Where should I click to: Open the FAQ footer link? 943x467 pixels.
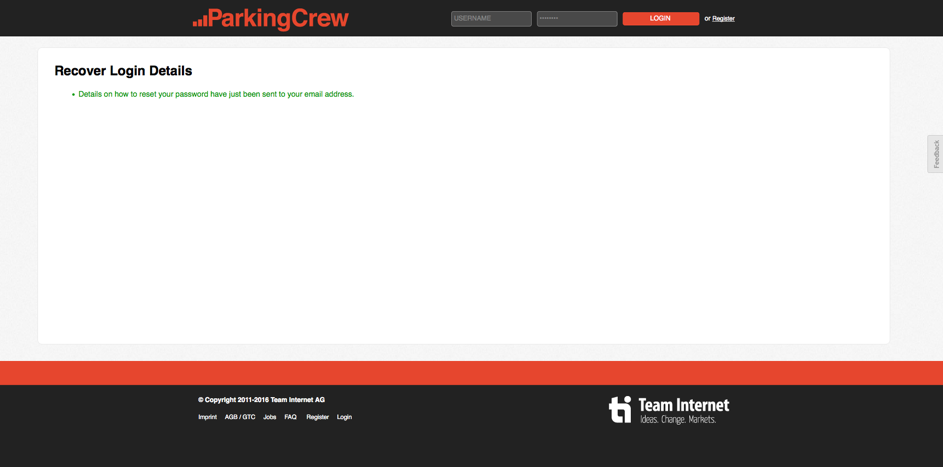[x=290, y=417]
